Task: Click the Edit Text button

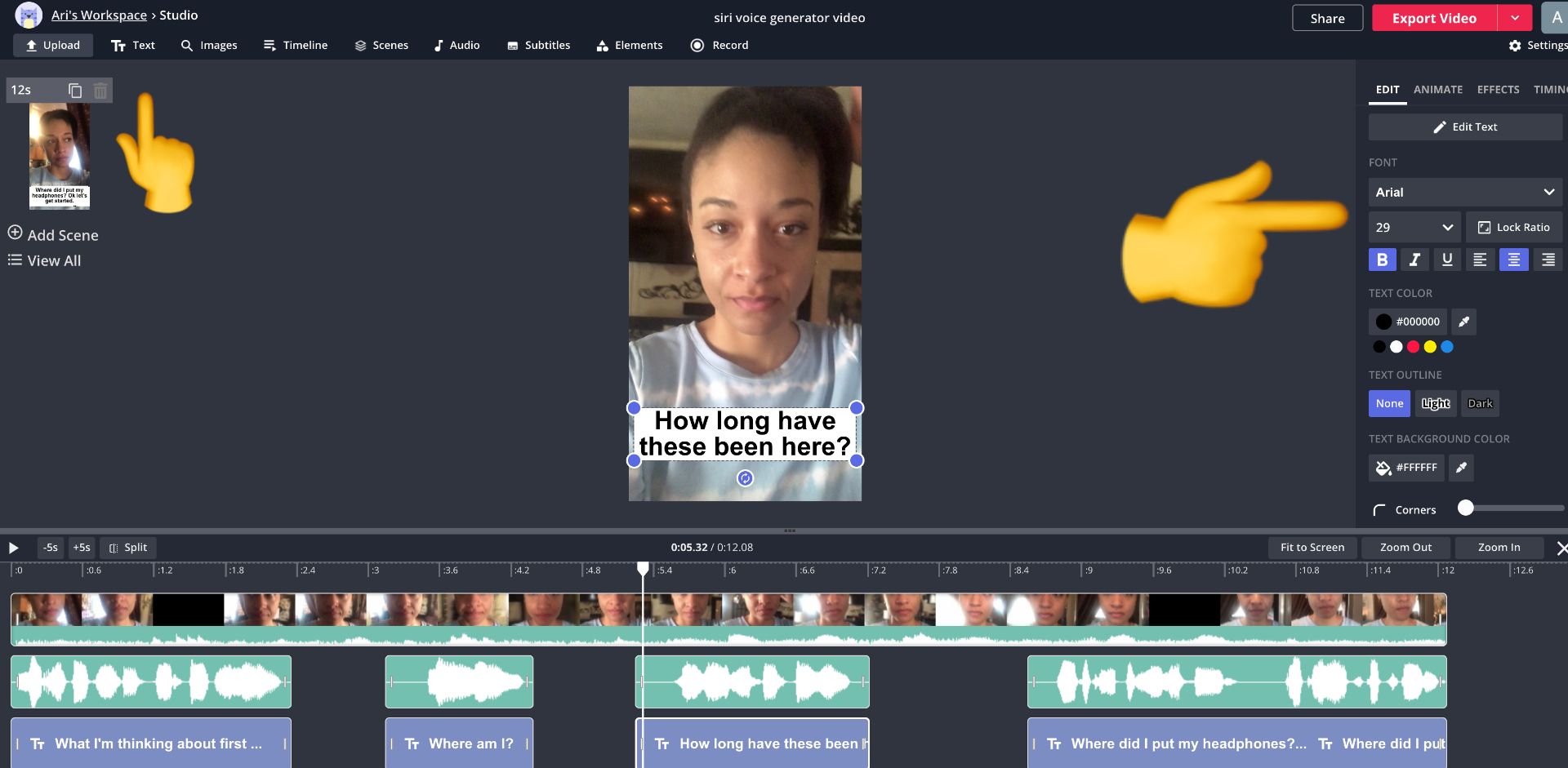Action: pos(1465,127)
